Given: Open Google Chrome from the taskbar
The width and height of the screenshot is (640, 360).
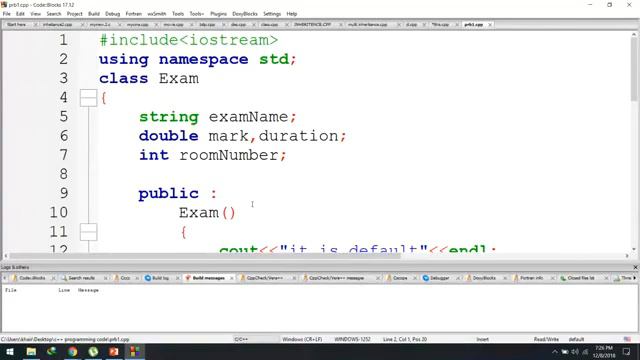Looking at the screenshot, I should pos(73,351).
